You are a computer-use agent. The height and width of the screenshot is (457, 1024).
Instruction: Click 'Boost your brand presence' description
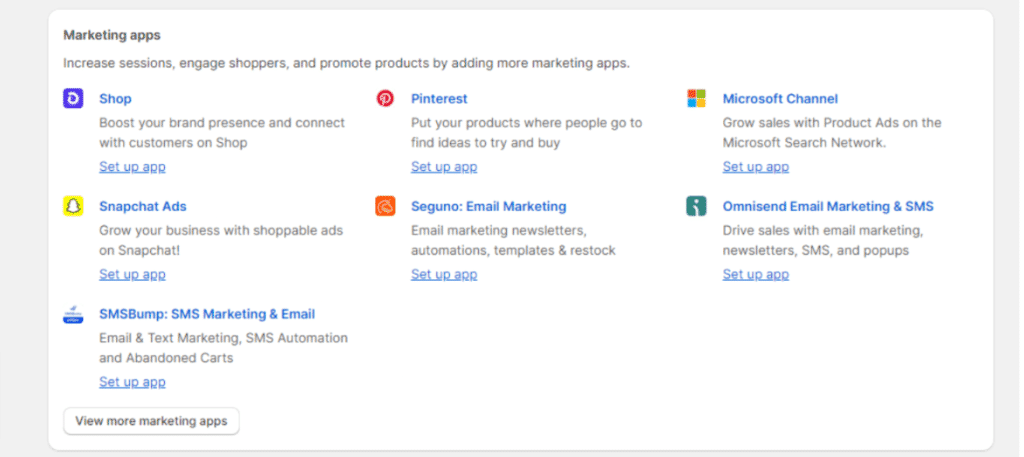point(222,133)
